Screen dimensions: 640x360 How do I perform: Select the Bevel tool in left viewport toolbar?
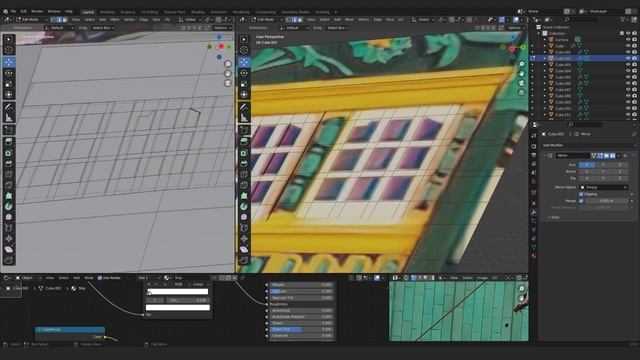[9, 164]
